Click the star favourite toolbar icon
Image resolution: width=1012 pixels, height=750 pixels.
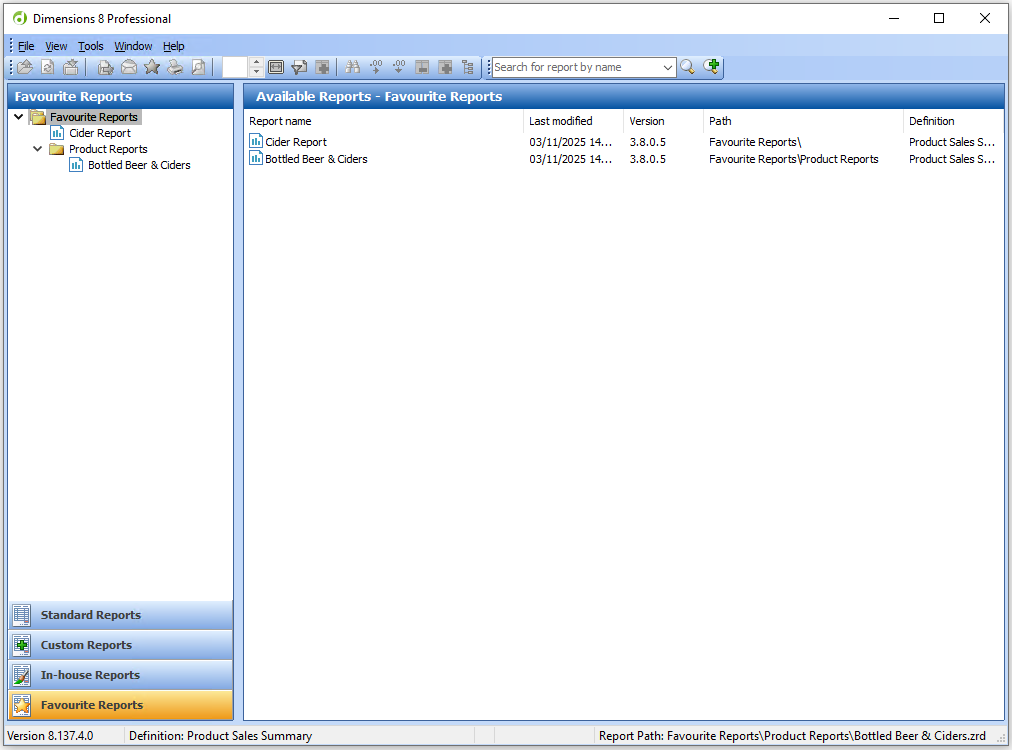click(x=152, y=67)
